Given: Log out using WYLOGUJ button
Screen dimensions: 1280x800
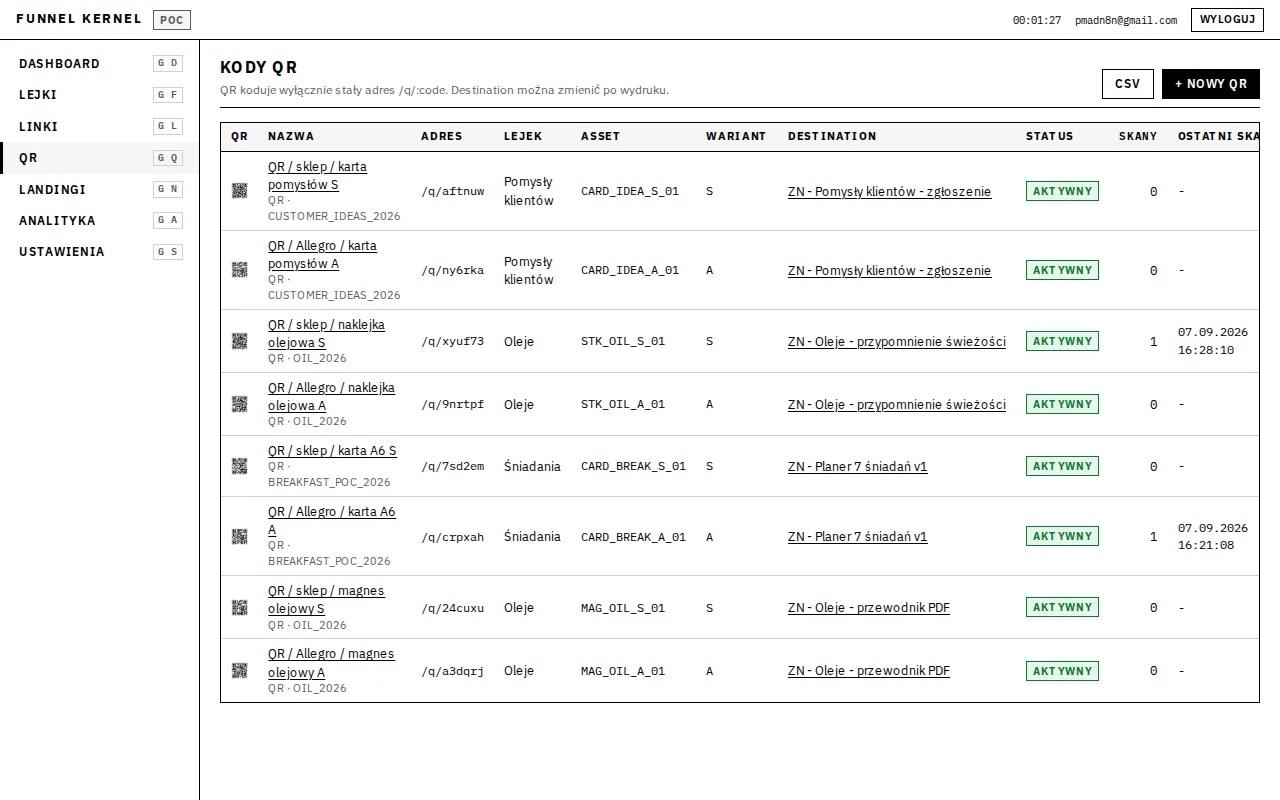Looking at the screenshot, I should (x=1227, y=20).
